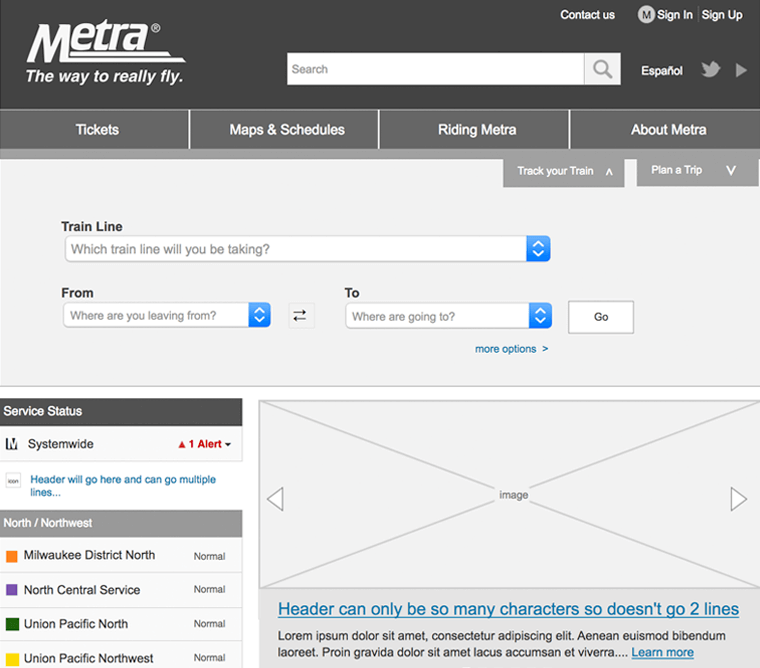
Task: Click the carousel image placeholder
Action: coord(509,494)
